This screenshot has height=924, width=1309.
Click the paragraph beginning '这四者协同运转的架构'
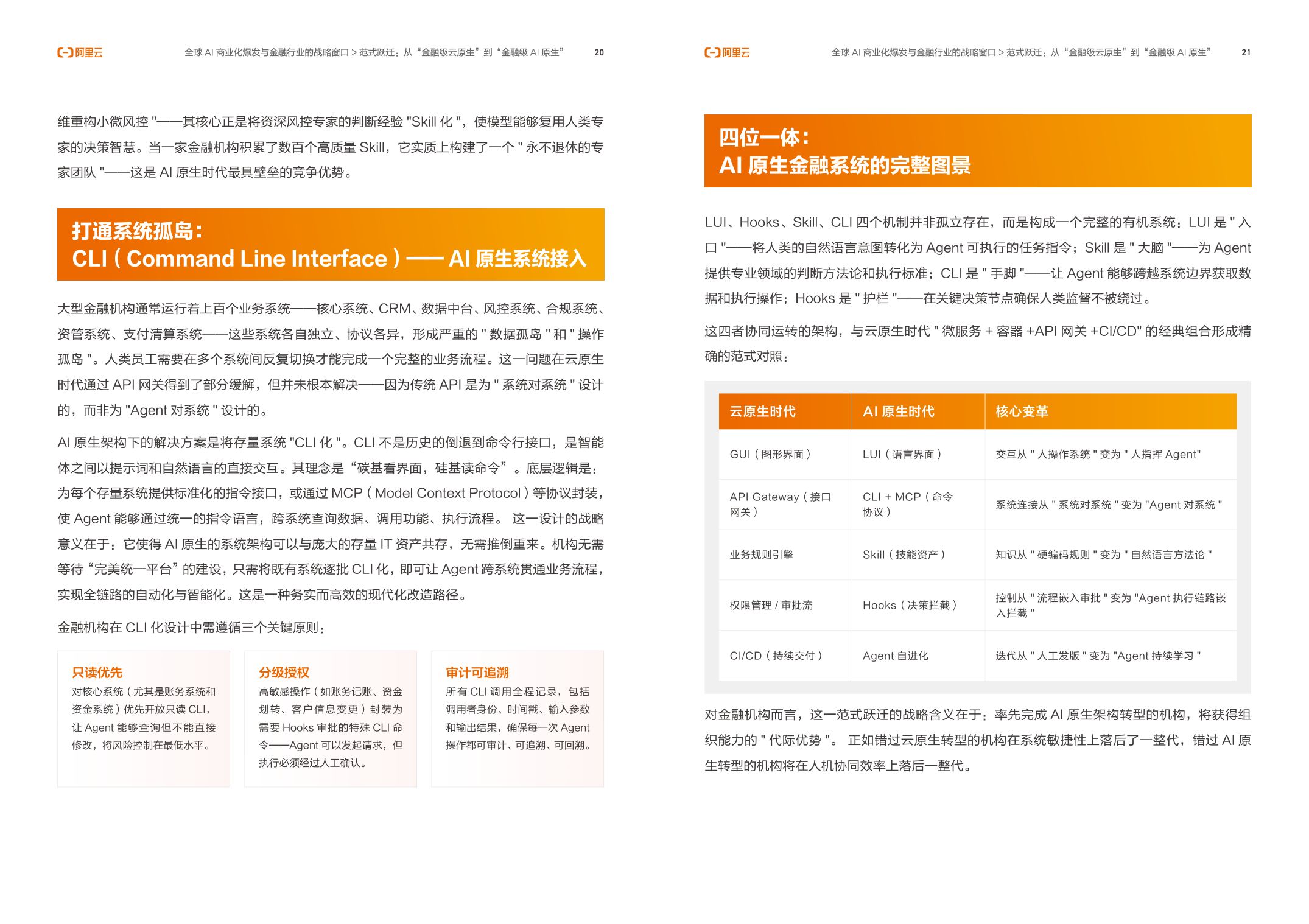[978, 343]
